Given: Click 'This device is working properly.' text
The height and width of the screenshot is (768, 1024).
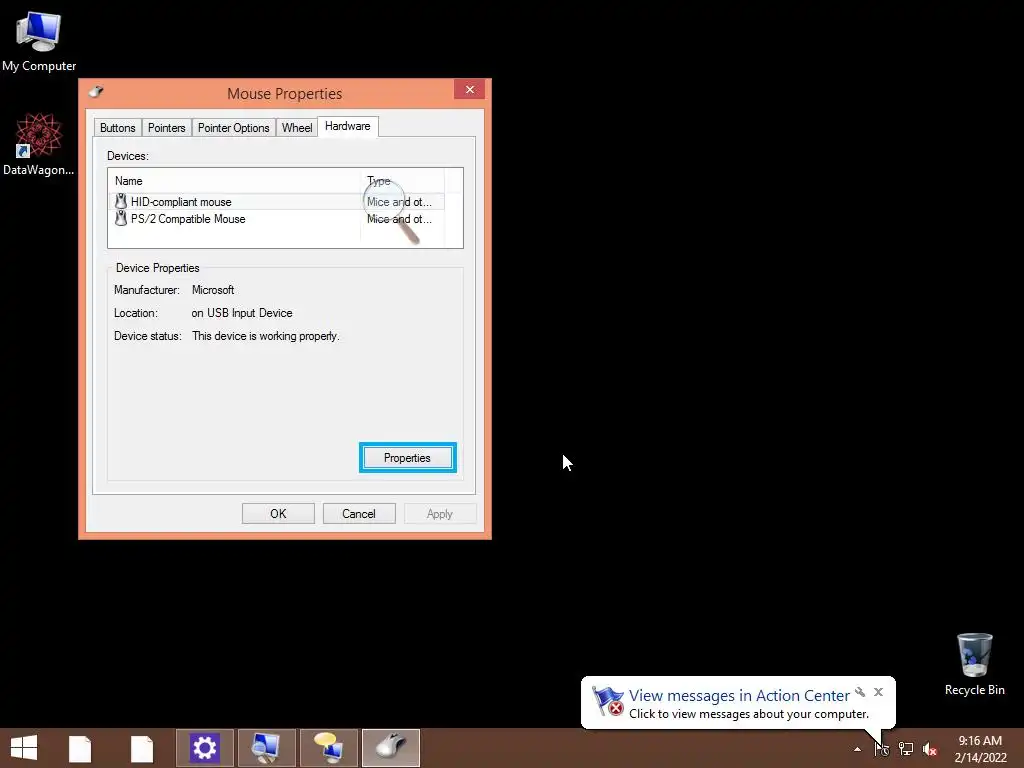Looking at the screenshot, I should [265, 336].
